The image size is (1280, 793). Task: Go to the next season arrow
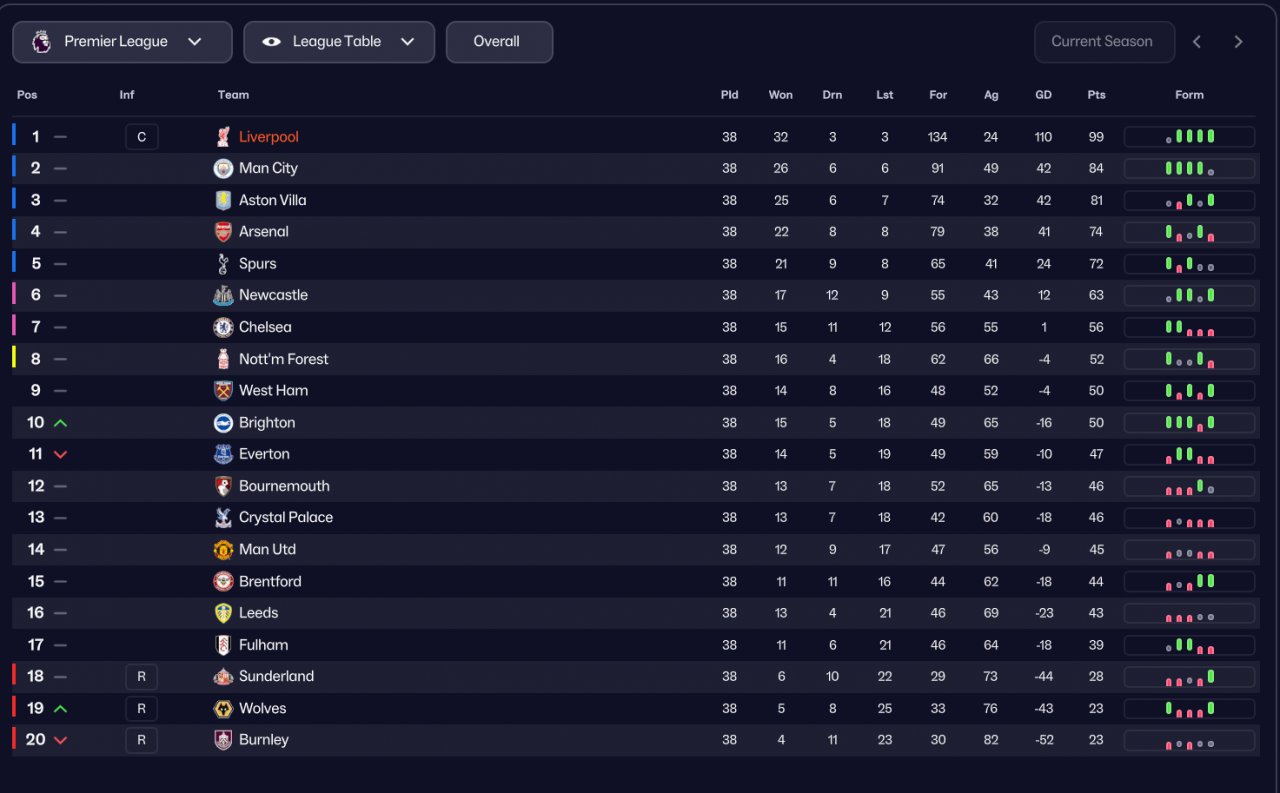click(1238, 42)
